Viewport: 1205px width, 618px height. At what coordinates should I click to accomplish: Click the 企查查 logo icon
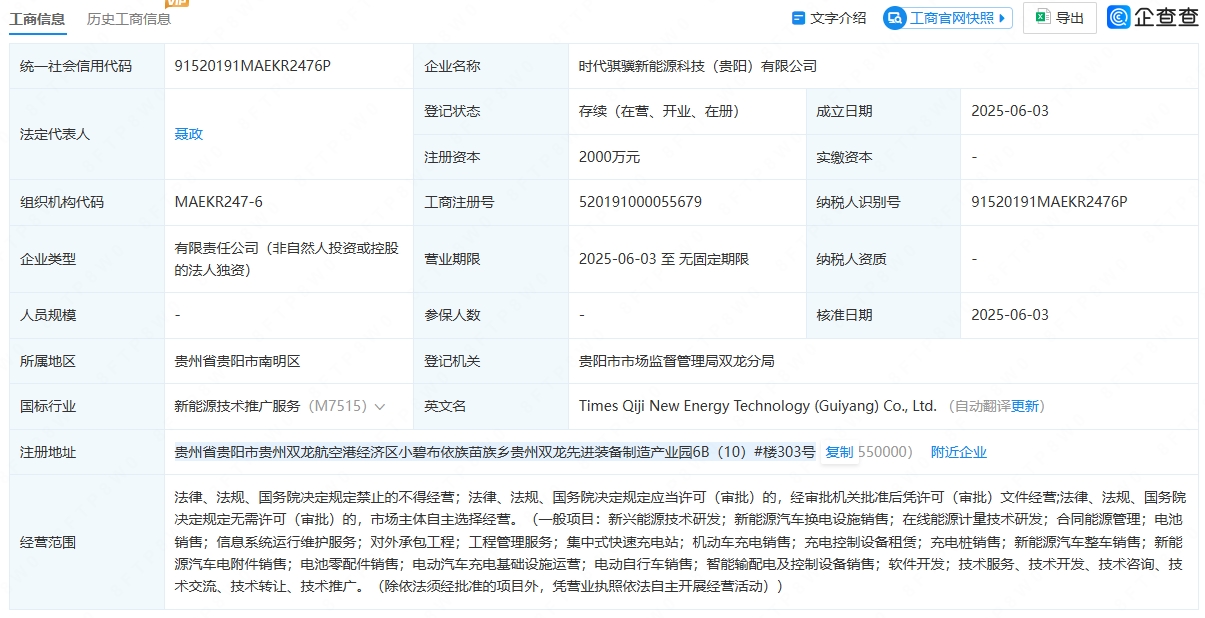[x=1119, y=17]
